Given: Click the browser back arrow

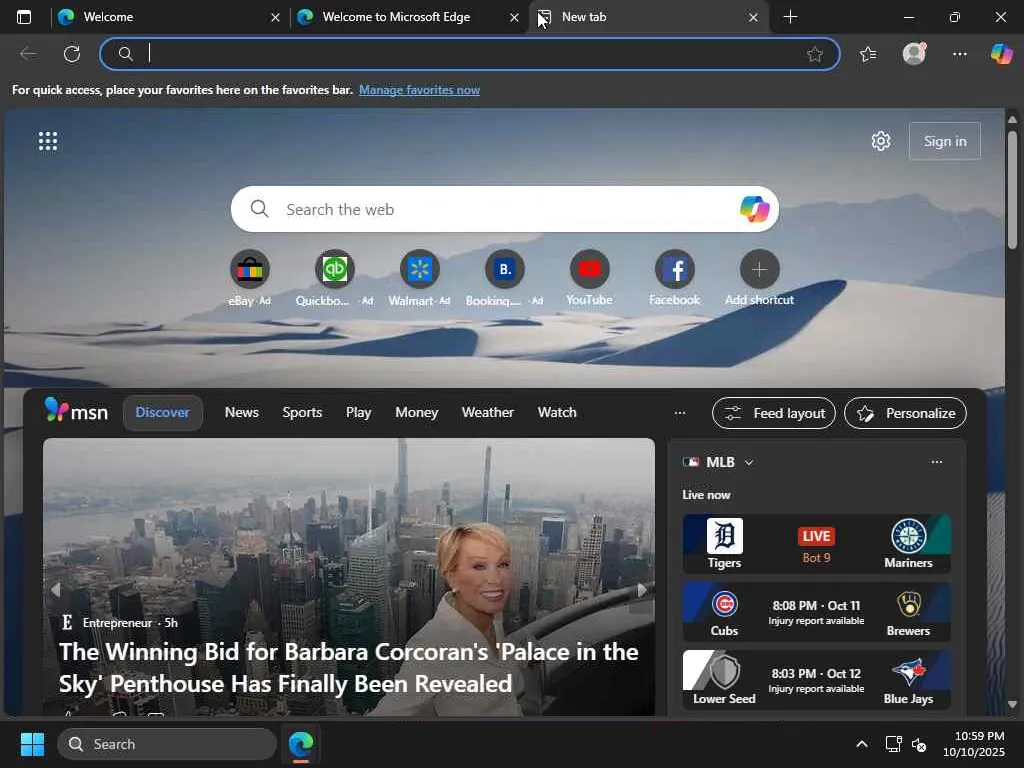Looking at the screenshot, I should 28,54.
